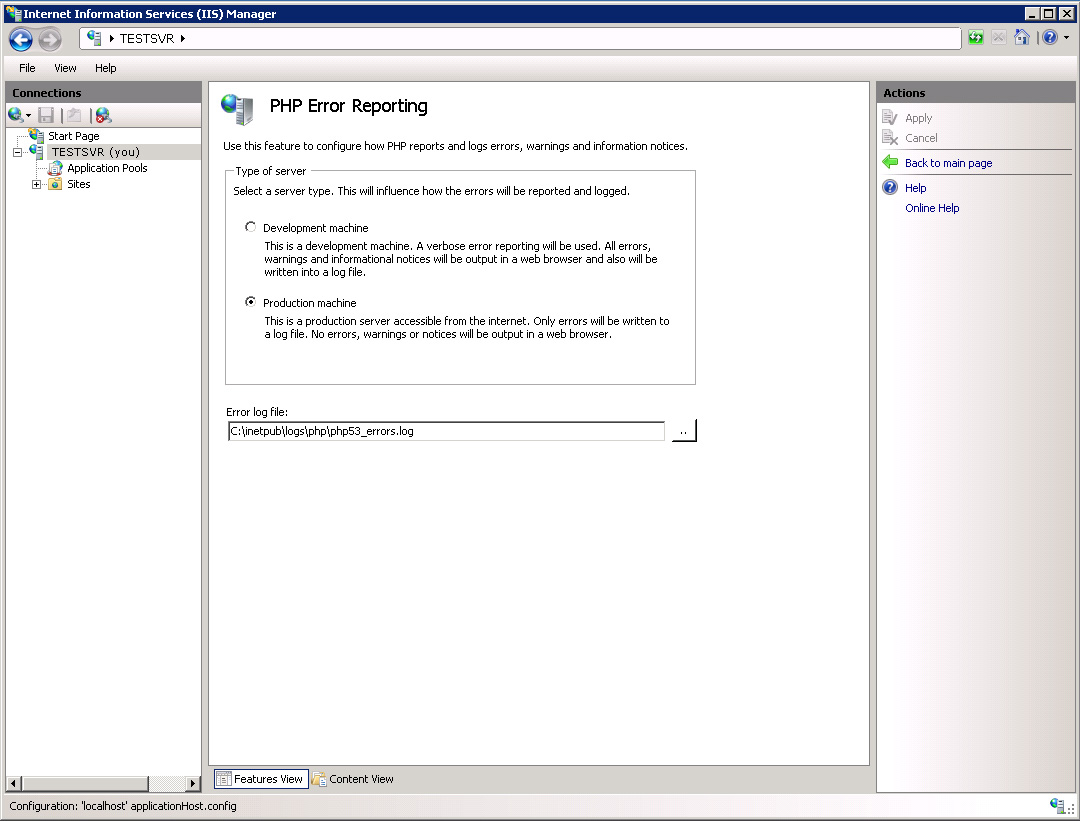Select TESTSVR (you) server node
This screenshot has height=821, width=1080.
pyautogui.click(x=96, y=152)
